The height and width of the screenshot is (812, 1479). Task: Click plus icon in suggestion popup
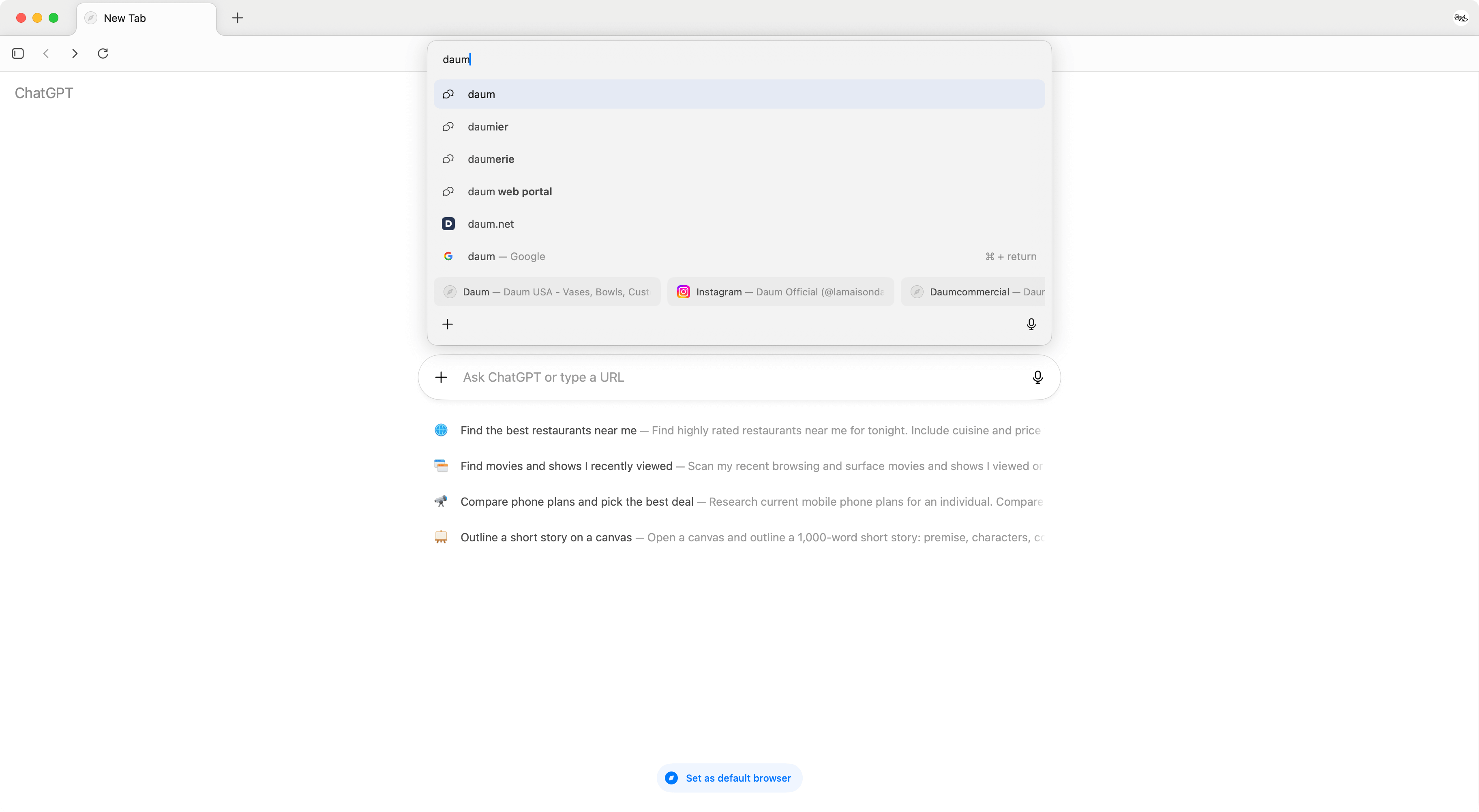(x=448, y=324)
